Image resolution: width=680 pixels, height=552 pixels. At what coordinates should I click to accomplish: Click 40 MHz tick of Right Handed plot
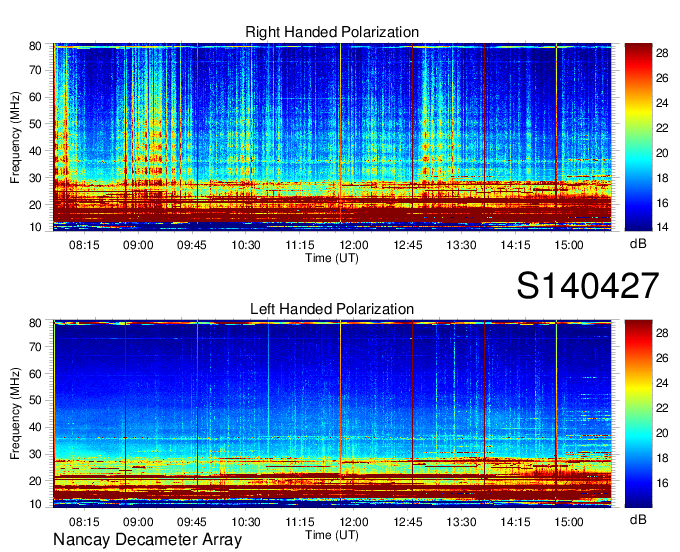[x=35, y=151]
